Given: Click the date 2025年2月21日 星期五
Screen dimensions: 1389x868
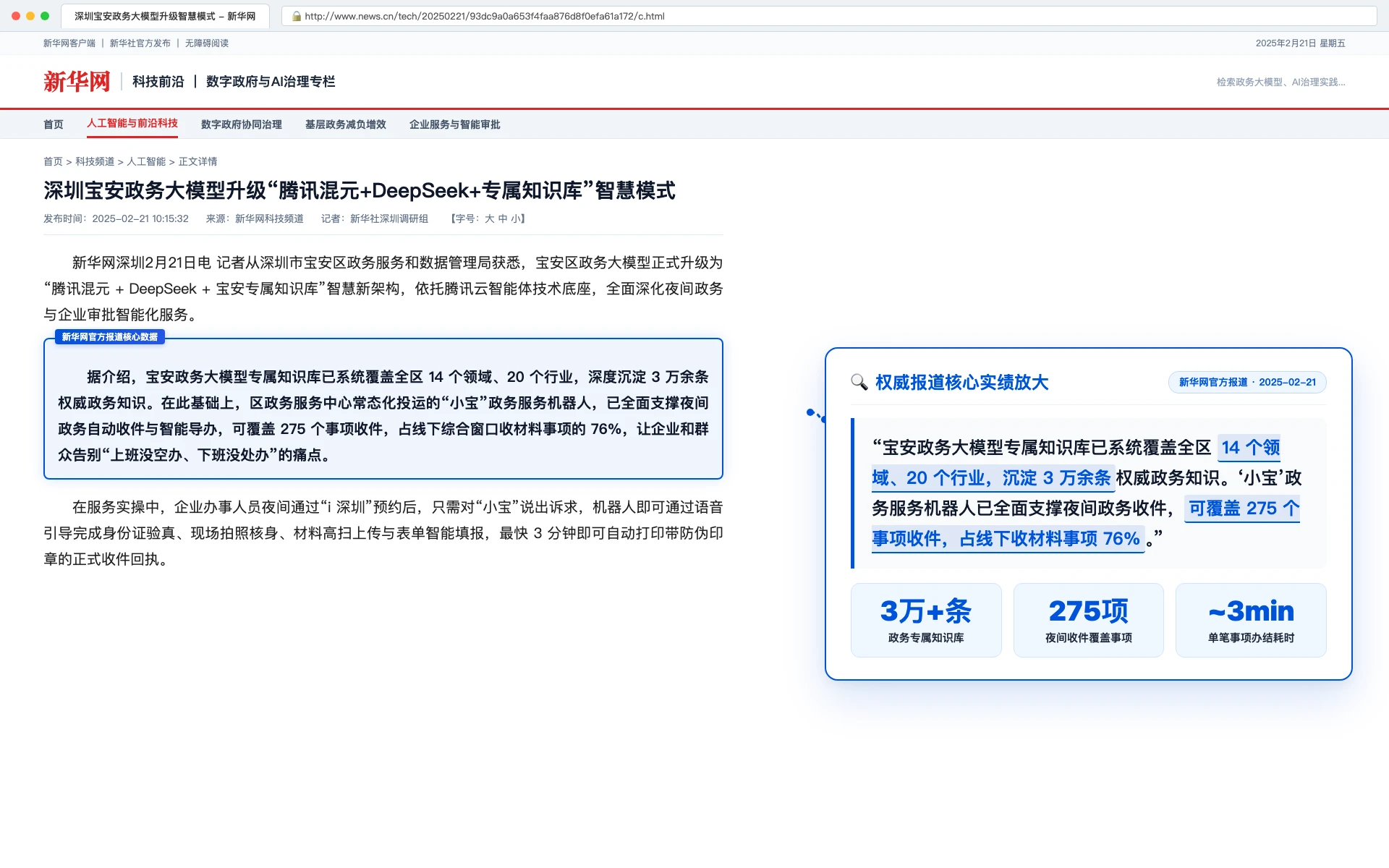Looking at the screenshot, I should click(x=1300, y=43).
